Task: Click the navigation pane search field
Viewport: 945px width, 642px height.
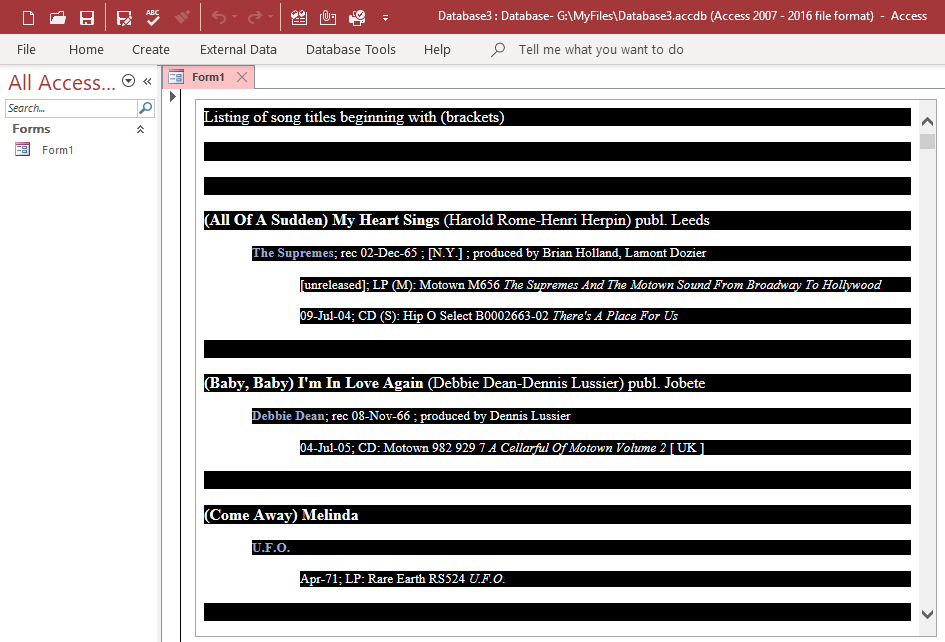Action: click(x=71, y=108)
